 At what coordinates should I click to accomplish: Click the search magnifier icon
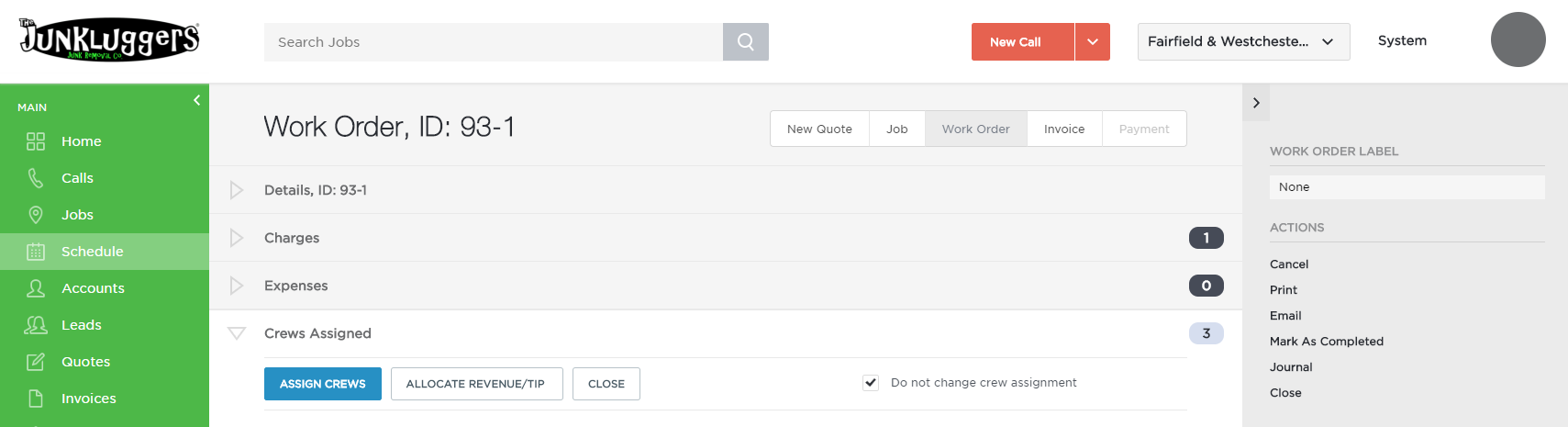746,42
